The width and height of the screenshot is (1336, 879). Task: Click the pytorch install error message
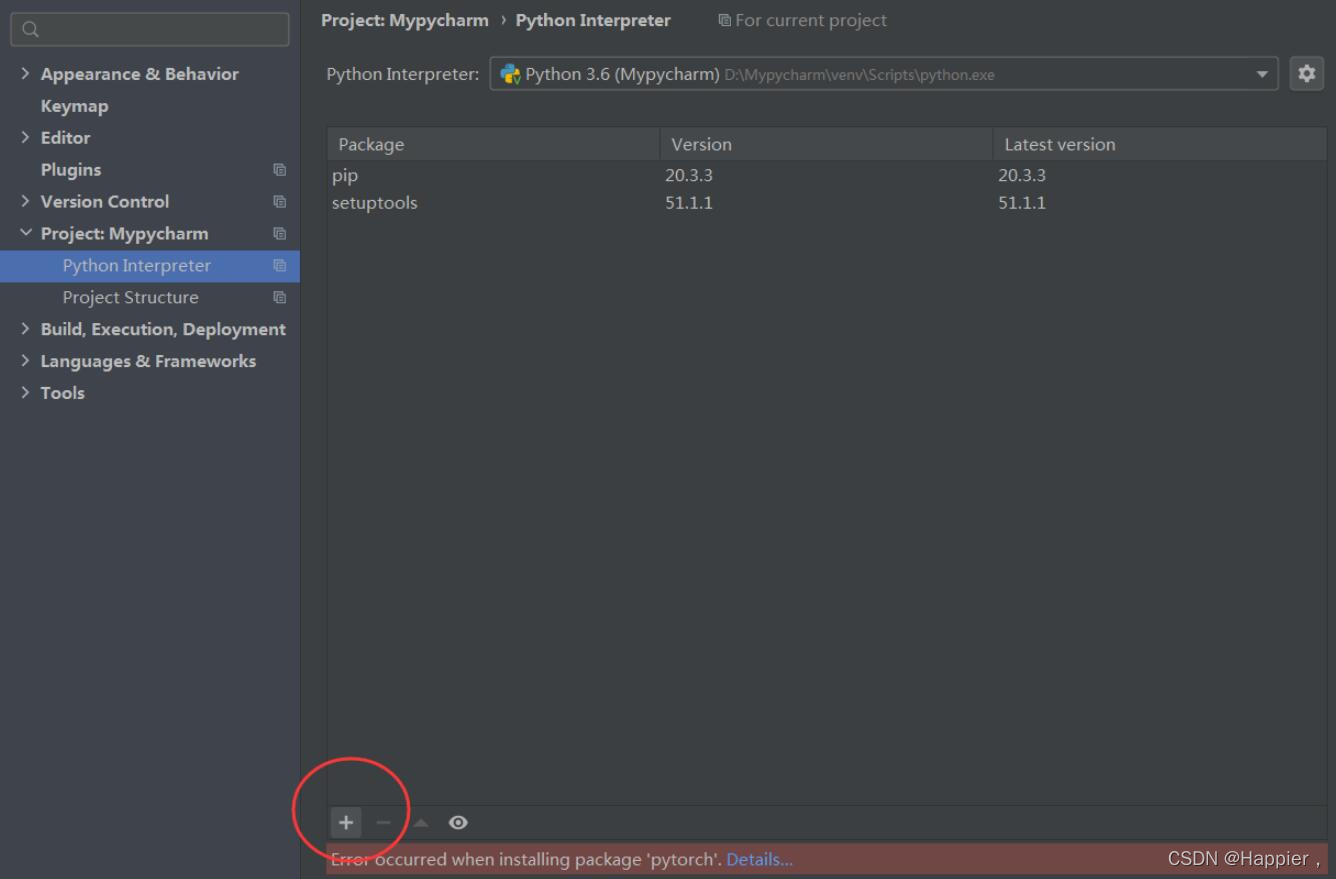tap(526, 859)
